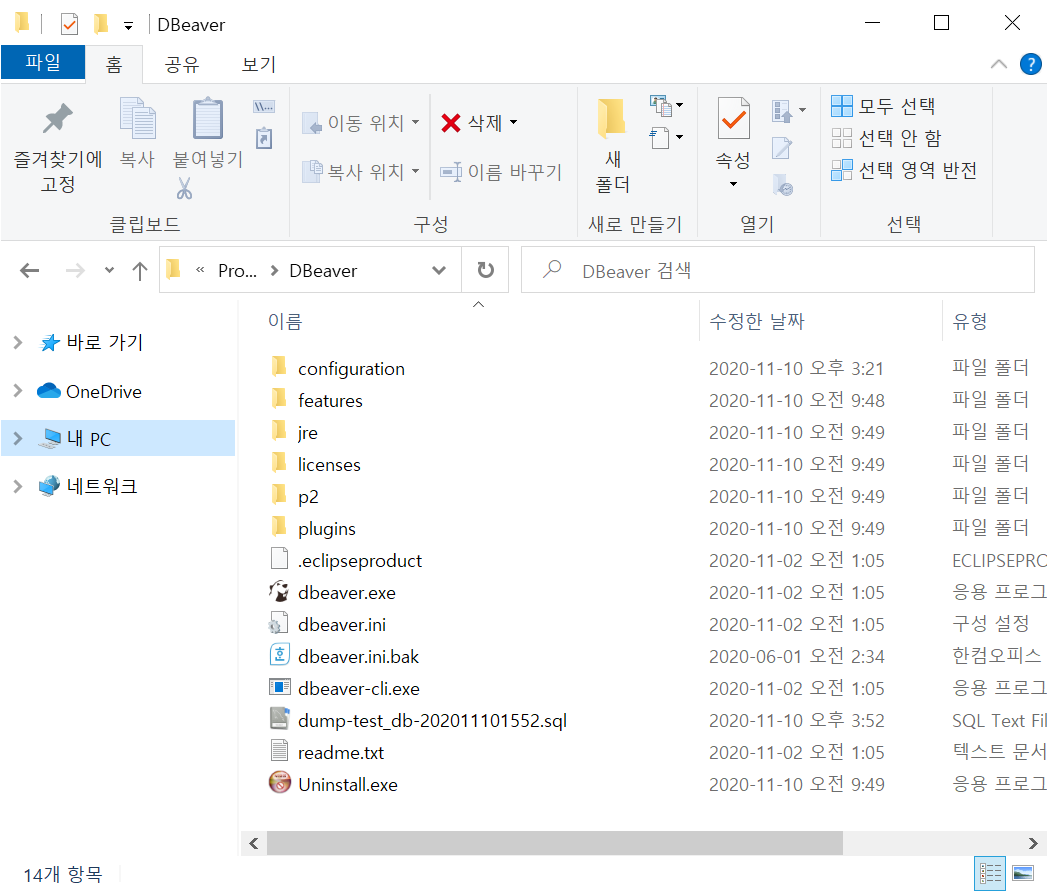The width and height of the screenshot is (1048, 892).
Task: Select the dbeaver.ini.bak file
Action: click(358, 657)
